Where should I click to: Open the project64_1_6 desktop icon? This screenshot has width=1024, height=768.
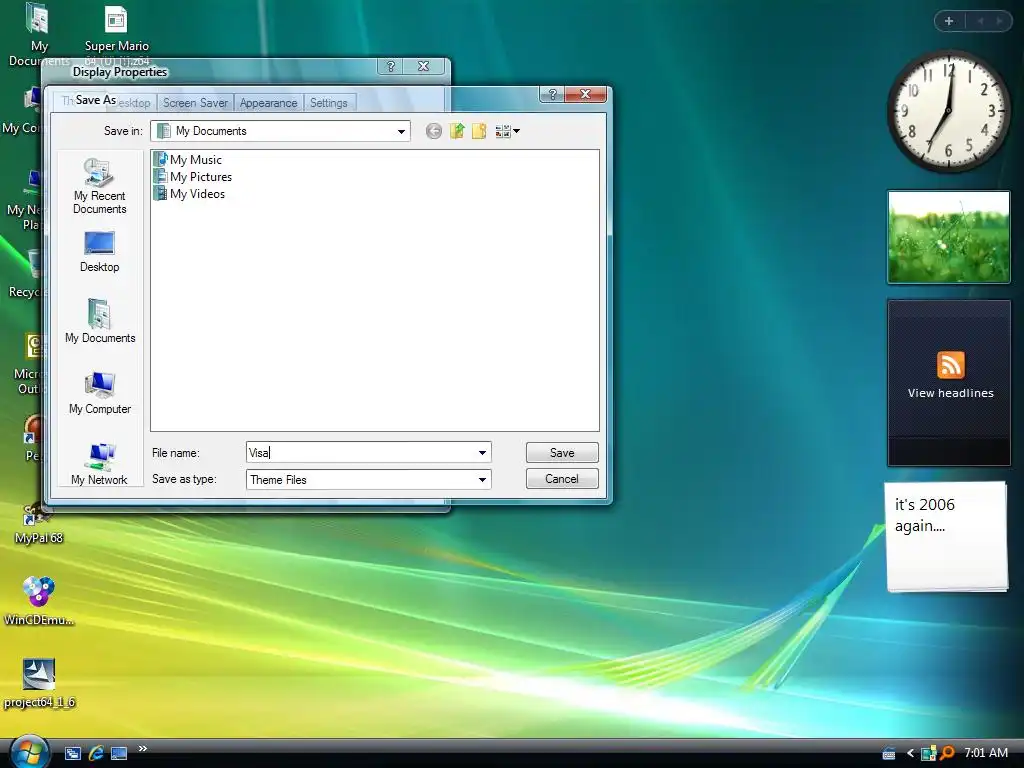[39, 683]
